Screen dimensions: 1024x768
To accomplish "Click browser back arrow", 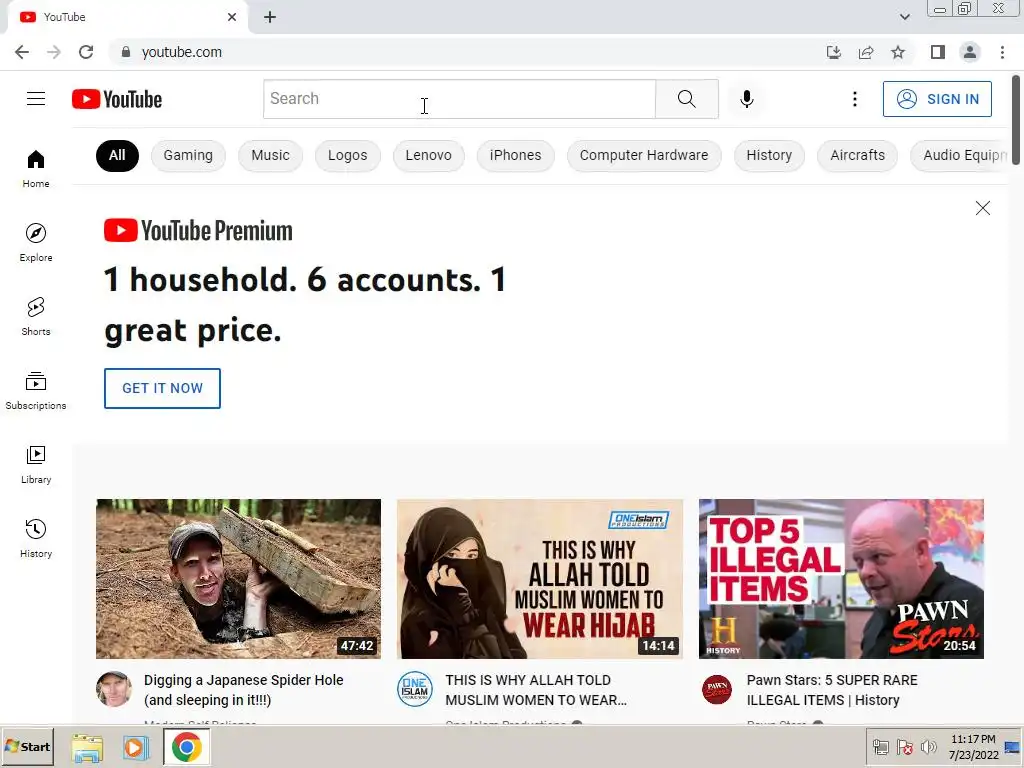I will [22, 52].
